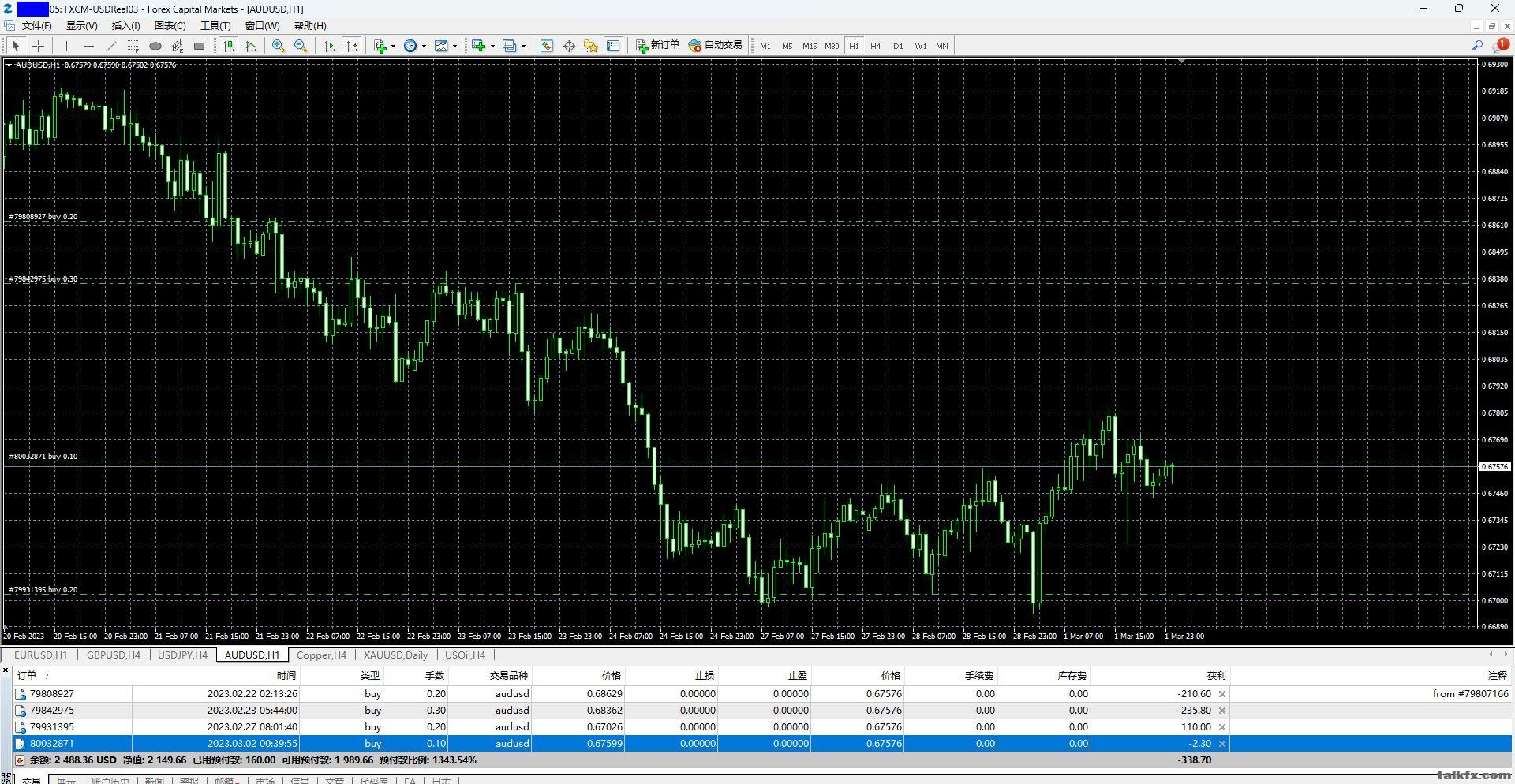The height and width of the screenshot is (784, 1515).
Task: Close order 79931395 with its X
Action: click(1222, 727)
